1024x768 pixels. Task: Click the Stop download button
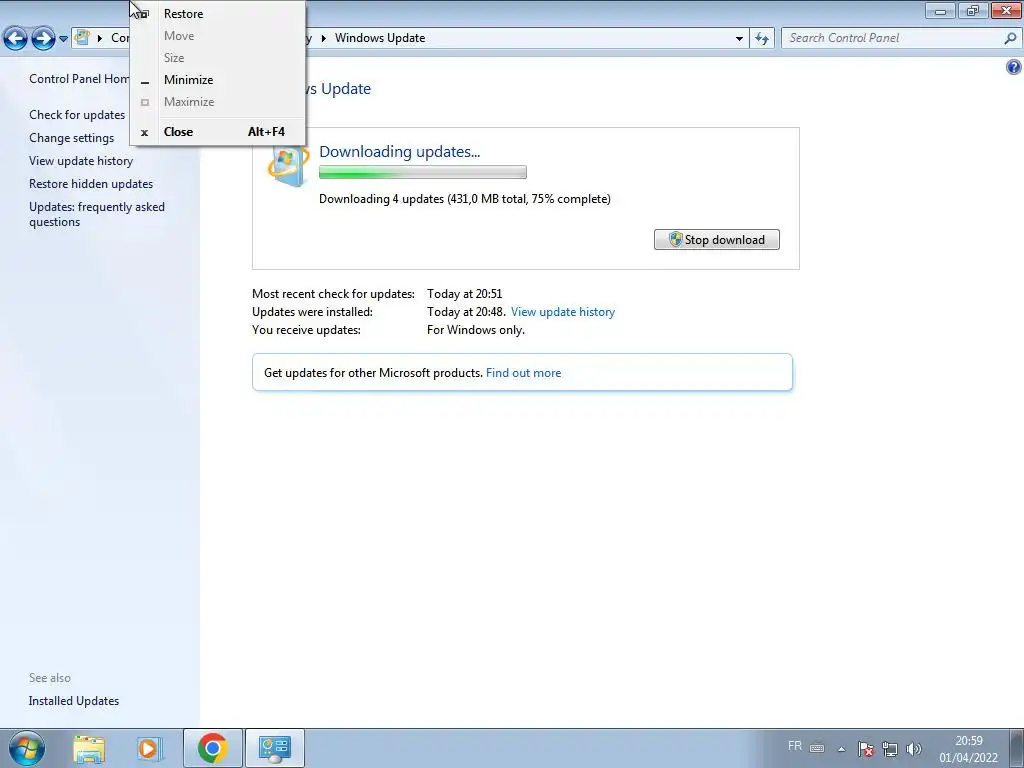(x=716, y=240)
